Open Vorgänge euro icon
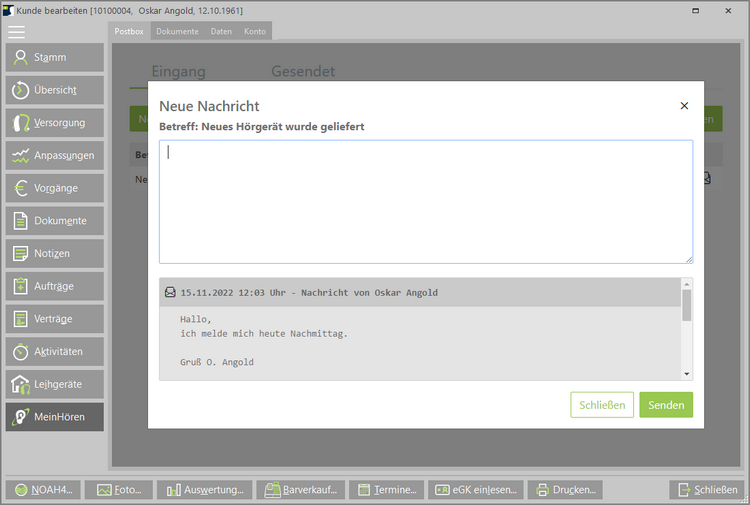Image resolution: width=750 pixels, height=505 pixels. coord(20,188)
